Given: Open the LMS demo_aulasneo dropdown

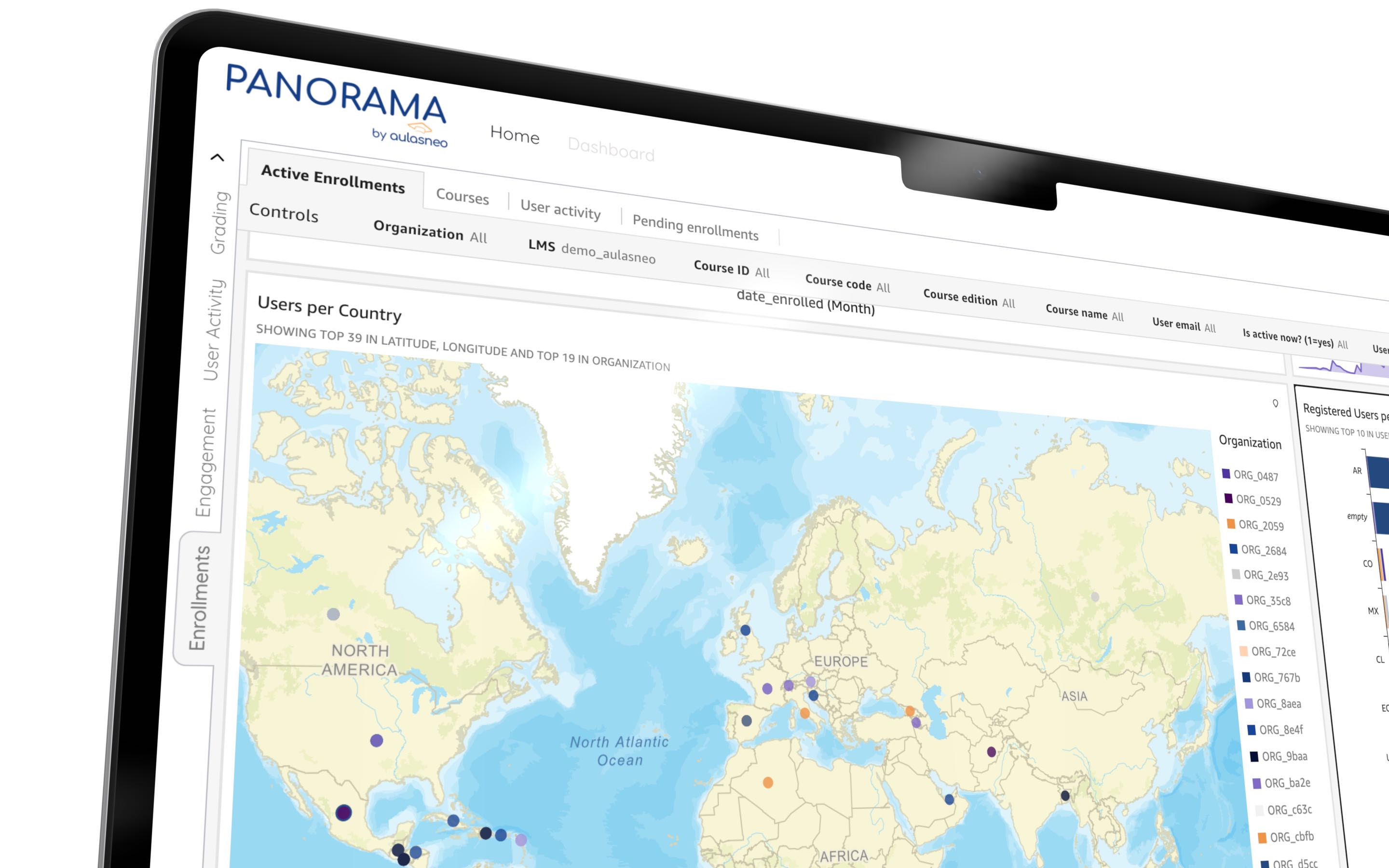Looking at the screenshot, I should (x=592, y=251).
